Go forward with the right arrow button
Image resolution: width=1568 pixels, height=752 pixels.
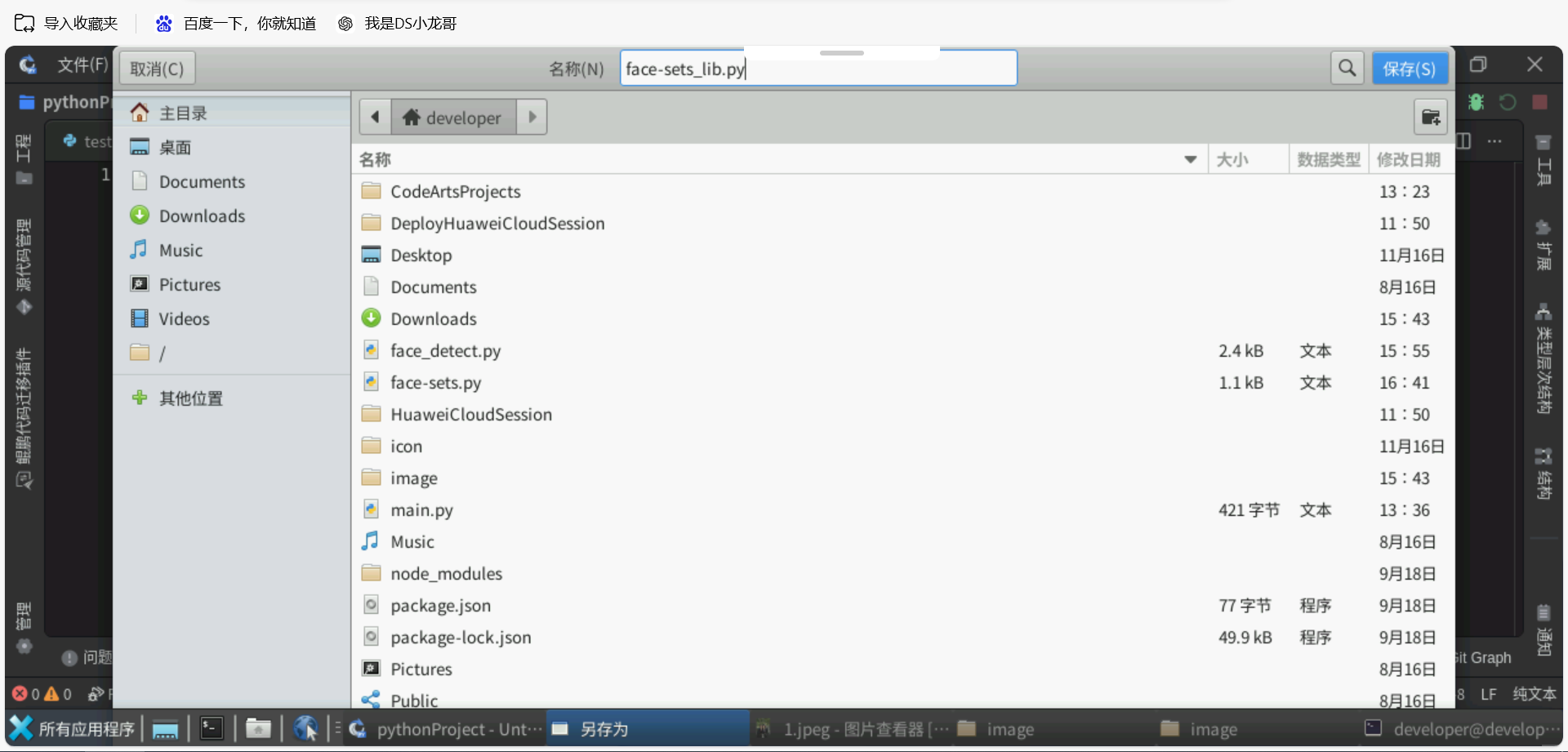tap(532, 118)
